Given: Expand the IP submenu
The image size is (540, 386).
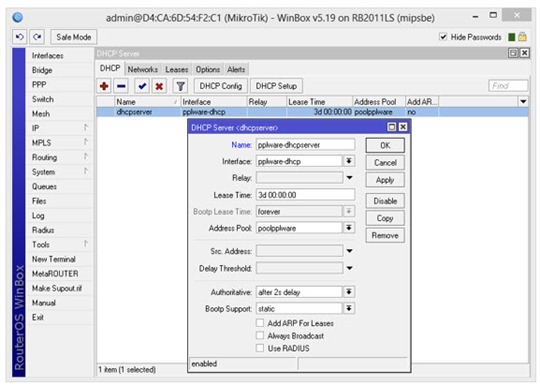Looking at the screenshot, I should coord(59,128).
